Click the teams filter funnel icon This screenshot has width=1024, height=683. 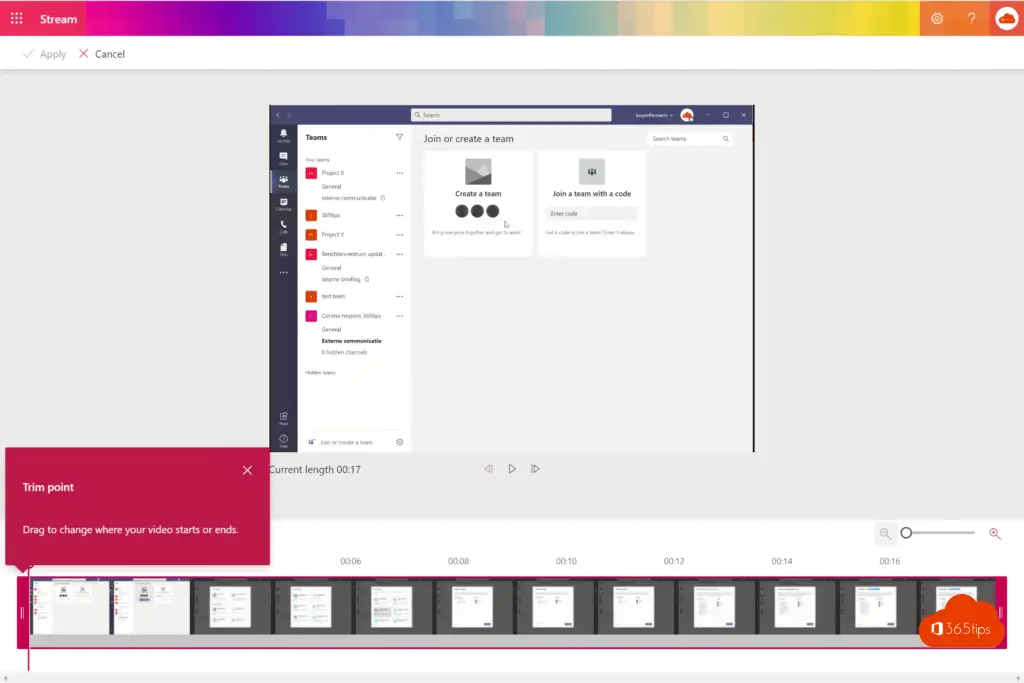[x=399, y=137]
